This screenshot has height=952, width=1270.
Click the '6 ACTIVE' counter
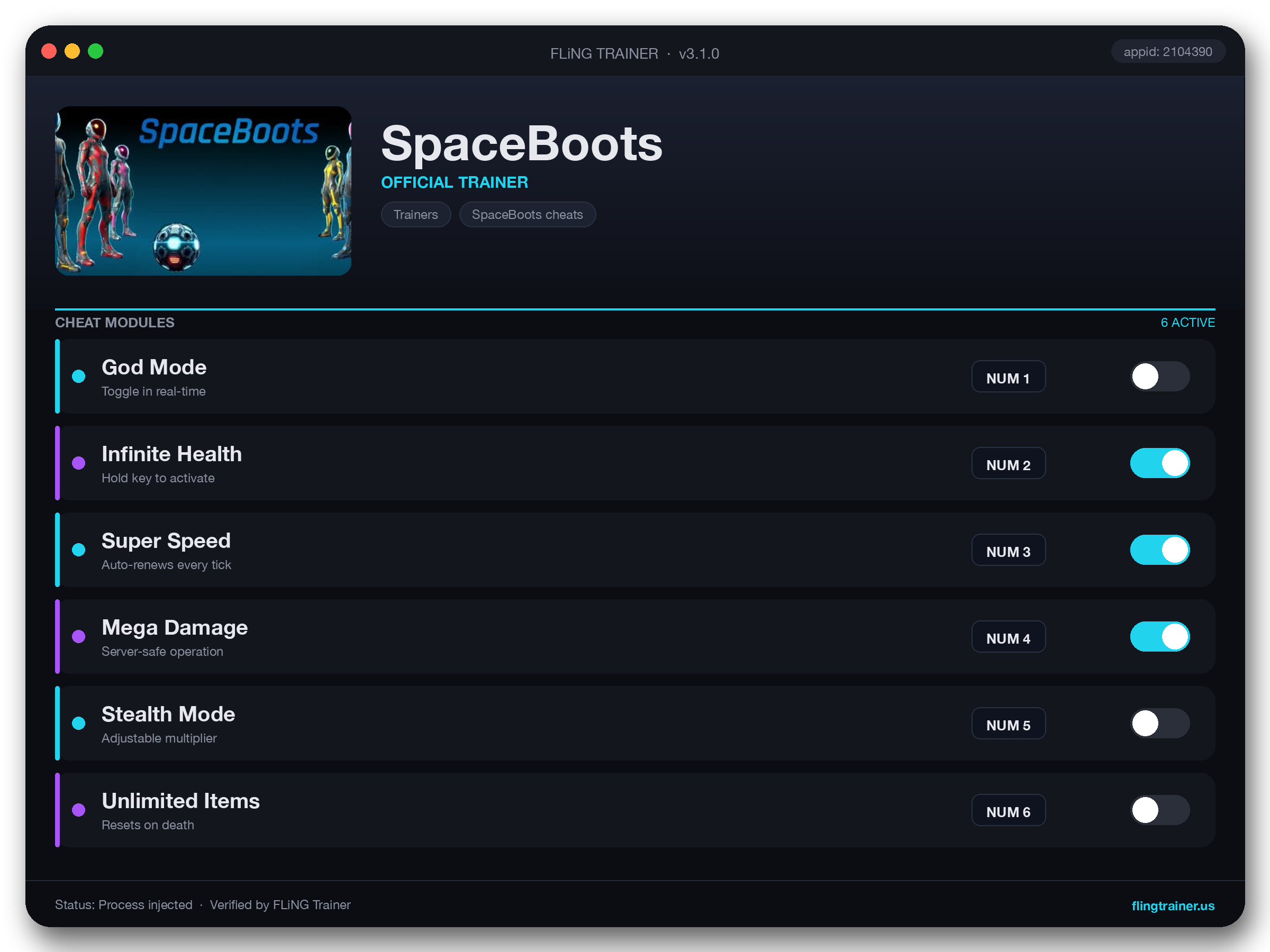1188,323
